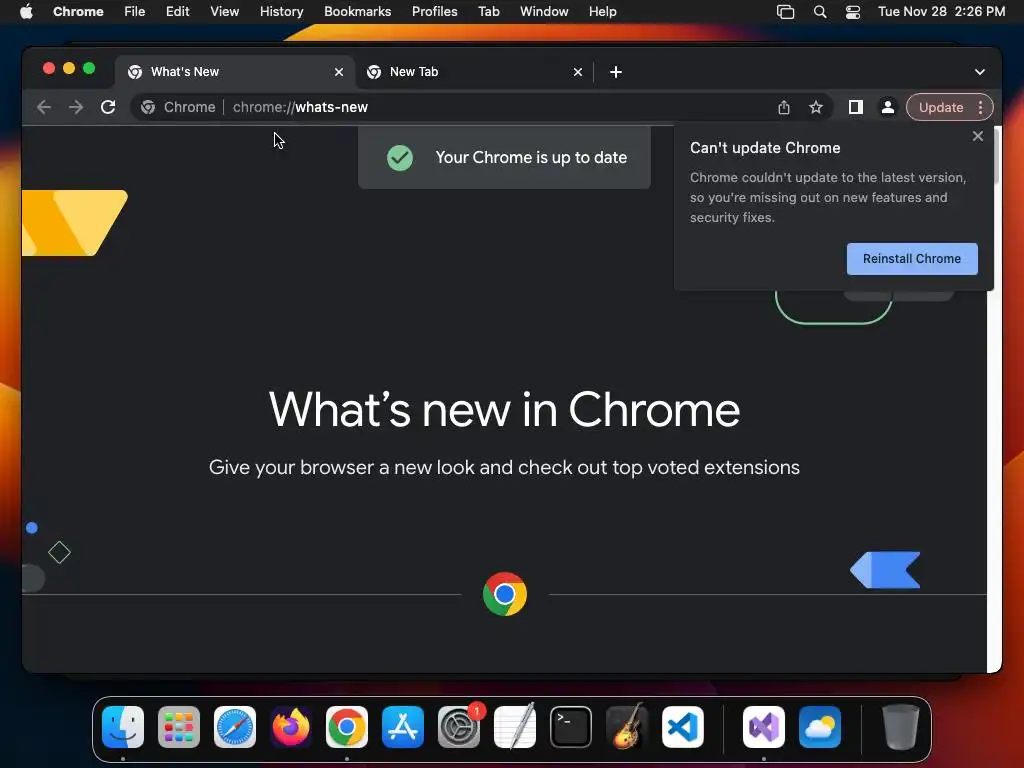Image resolution: width=1024 pixels, height=768 pixels.
Task: Click the Stage Manager menu bar icon
Action: click(x=785, y=12)
